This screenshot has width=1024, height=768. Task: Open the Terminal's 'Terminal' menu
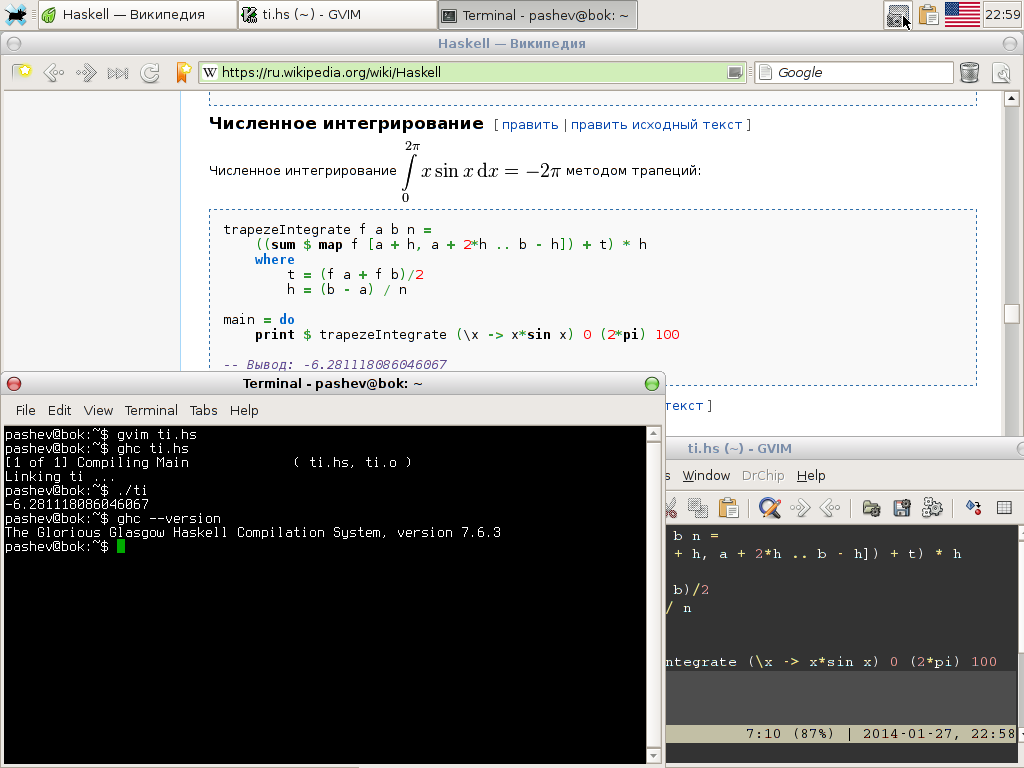[151, 410]
